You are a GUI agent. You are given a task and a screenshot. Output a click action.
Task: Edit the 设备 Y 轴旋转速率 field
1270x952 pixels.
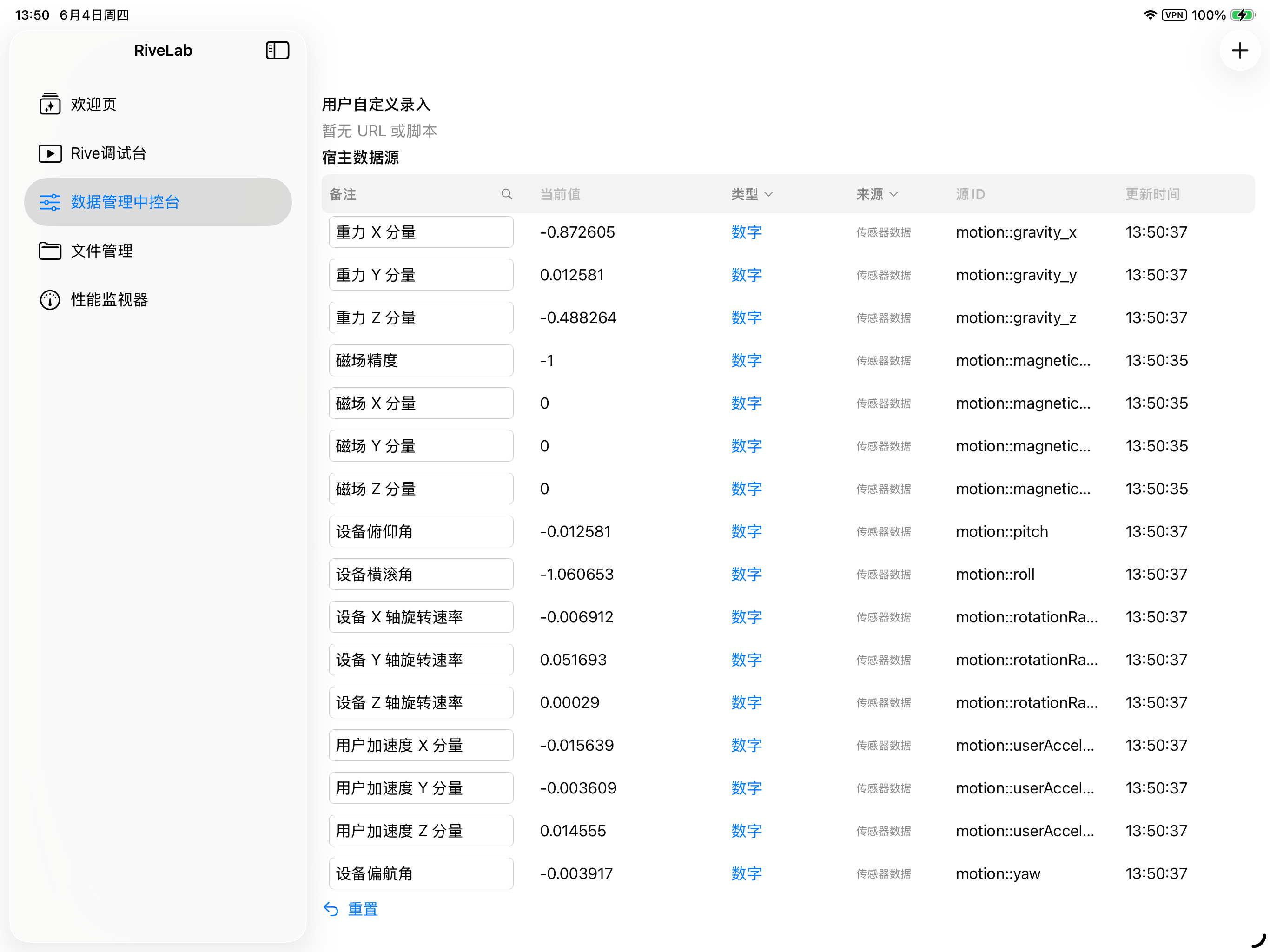pyautogui.click(x=421, y=660)
